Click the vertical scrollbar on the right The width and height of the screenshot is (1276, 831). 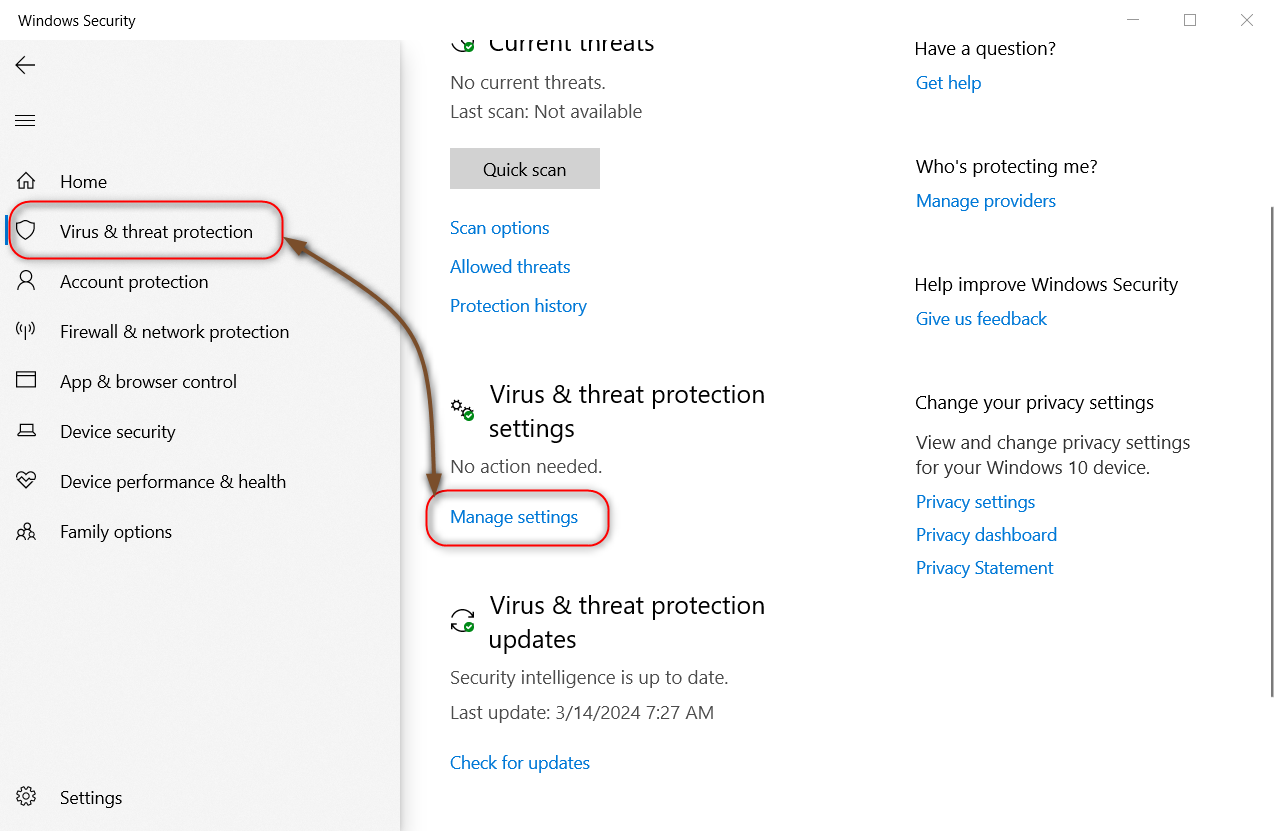coord(1271,450)
